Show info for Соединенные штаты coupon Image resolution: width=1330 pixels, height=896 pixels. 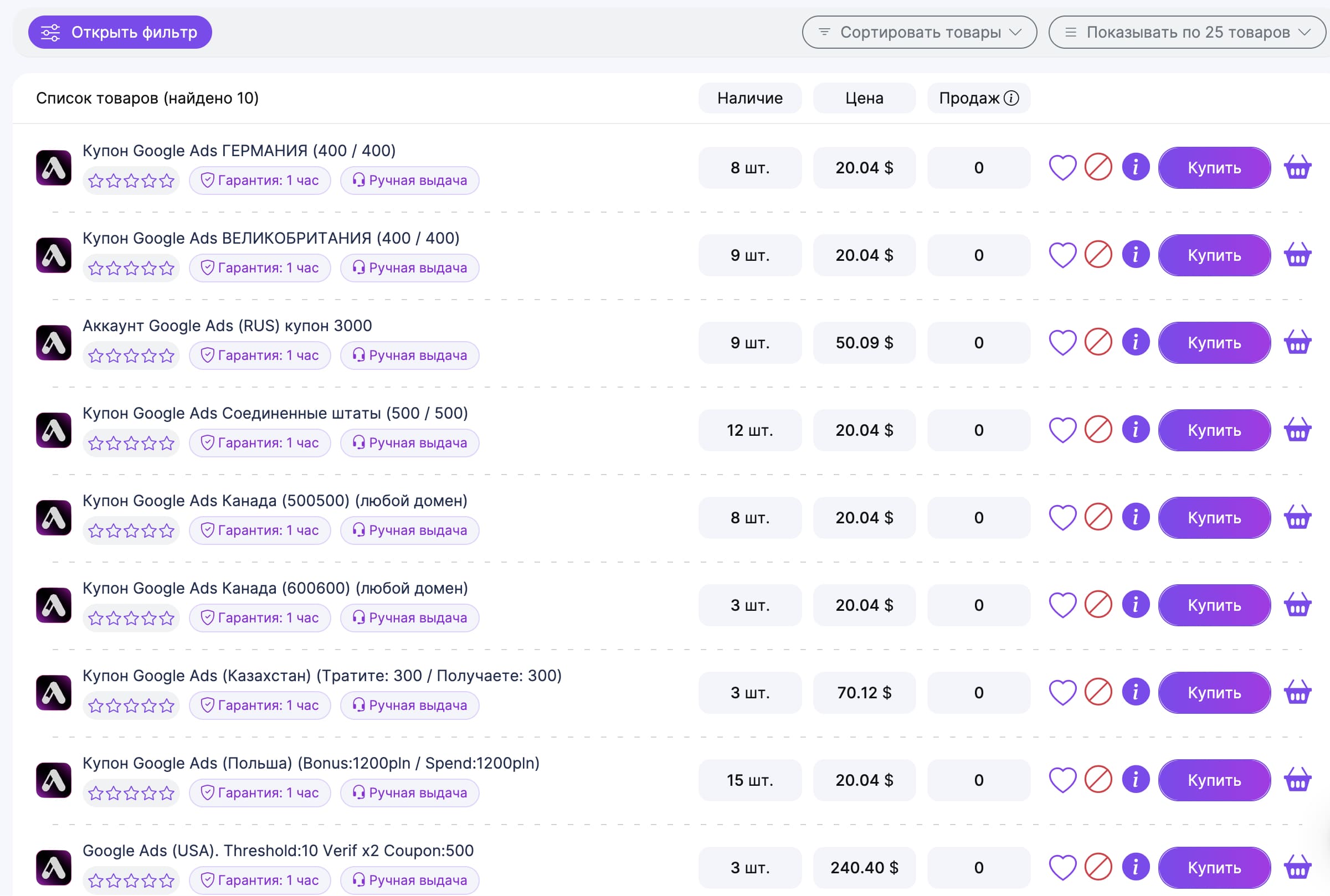point(1136,430)
